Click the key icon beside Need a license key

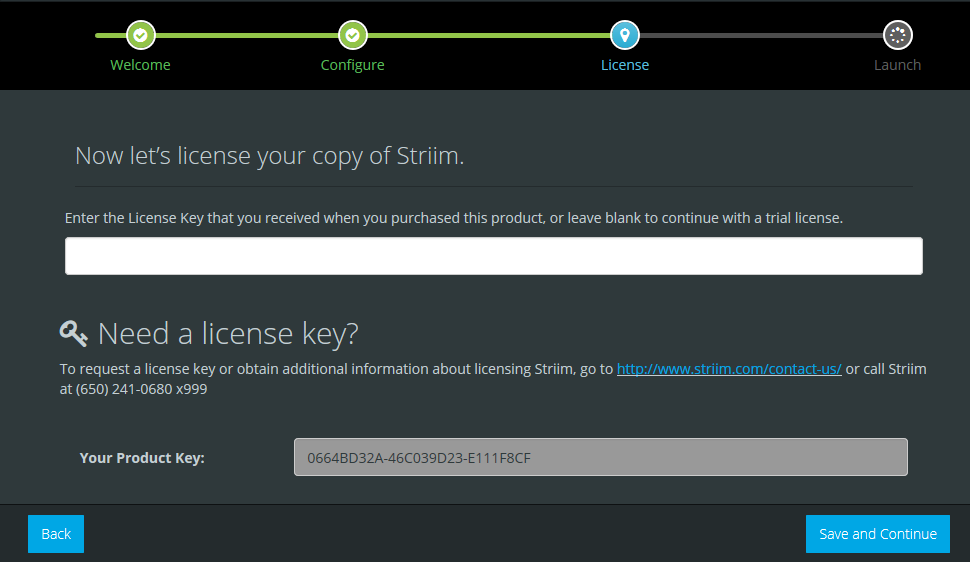74,333
